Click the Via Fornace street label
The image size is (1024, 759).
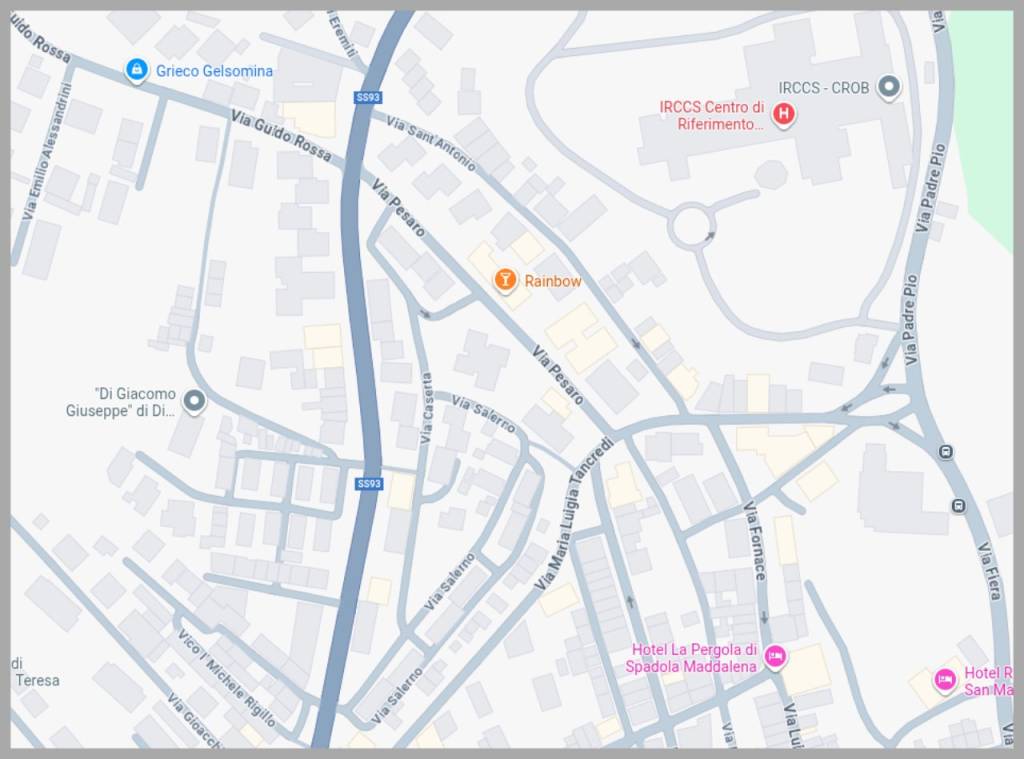754,541
